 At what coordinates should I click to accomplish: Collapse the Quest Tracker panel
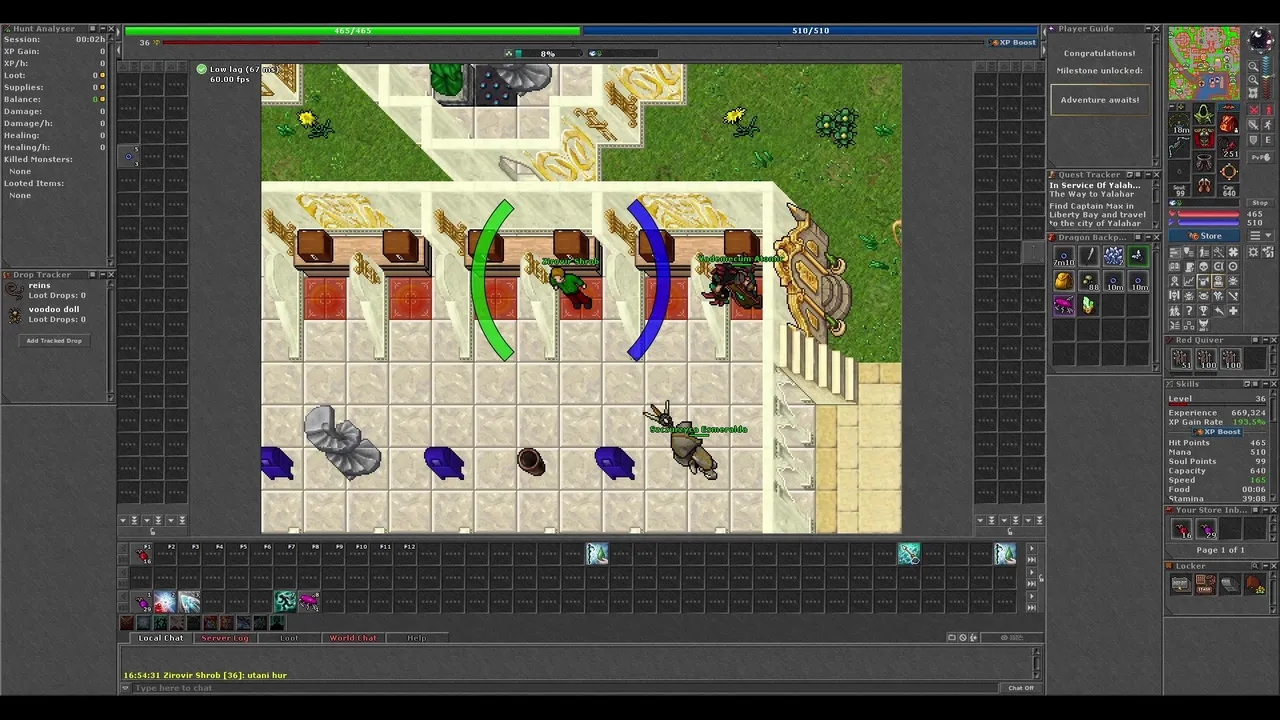(x=1147, y=175)
